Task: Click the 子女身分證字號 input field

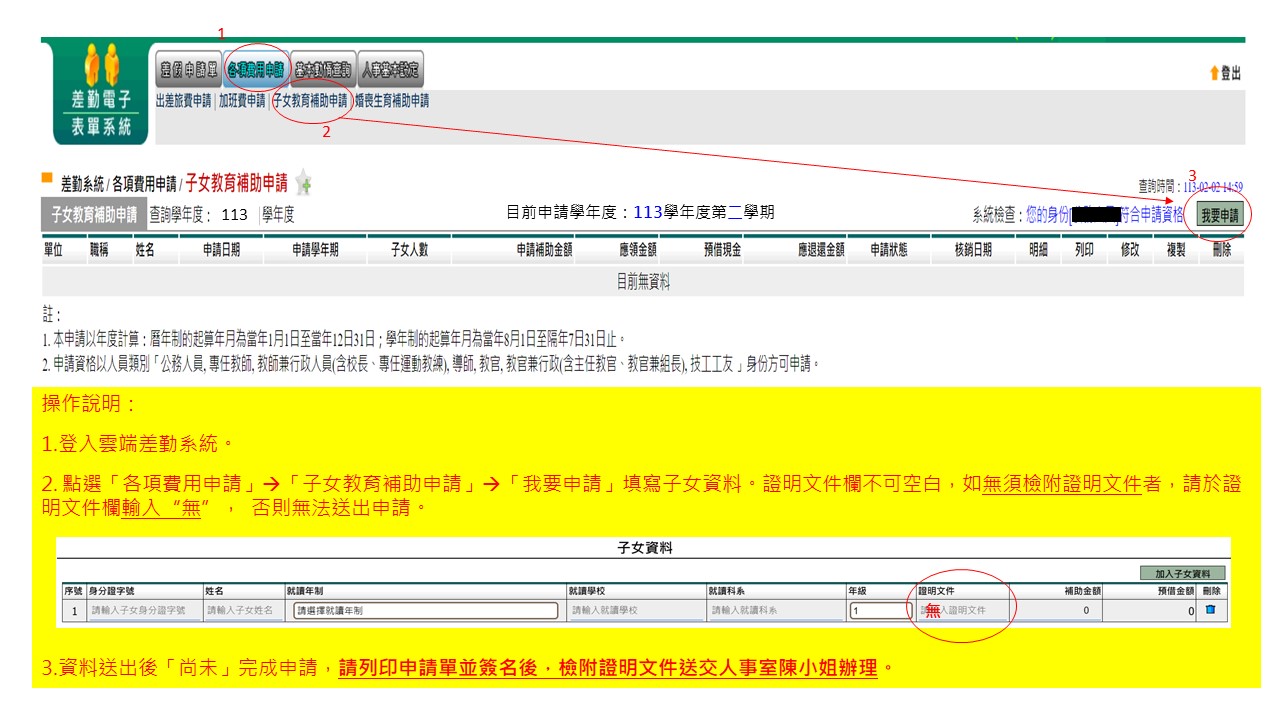Action: [x=143, y=610]
